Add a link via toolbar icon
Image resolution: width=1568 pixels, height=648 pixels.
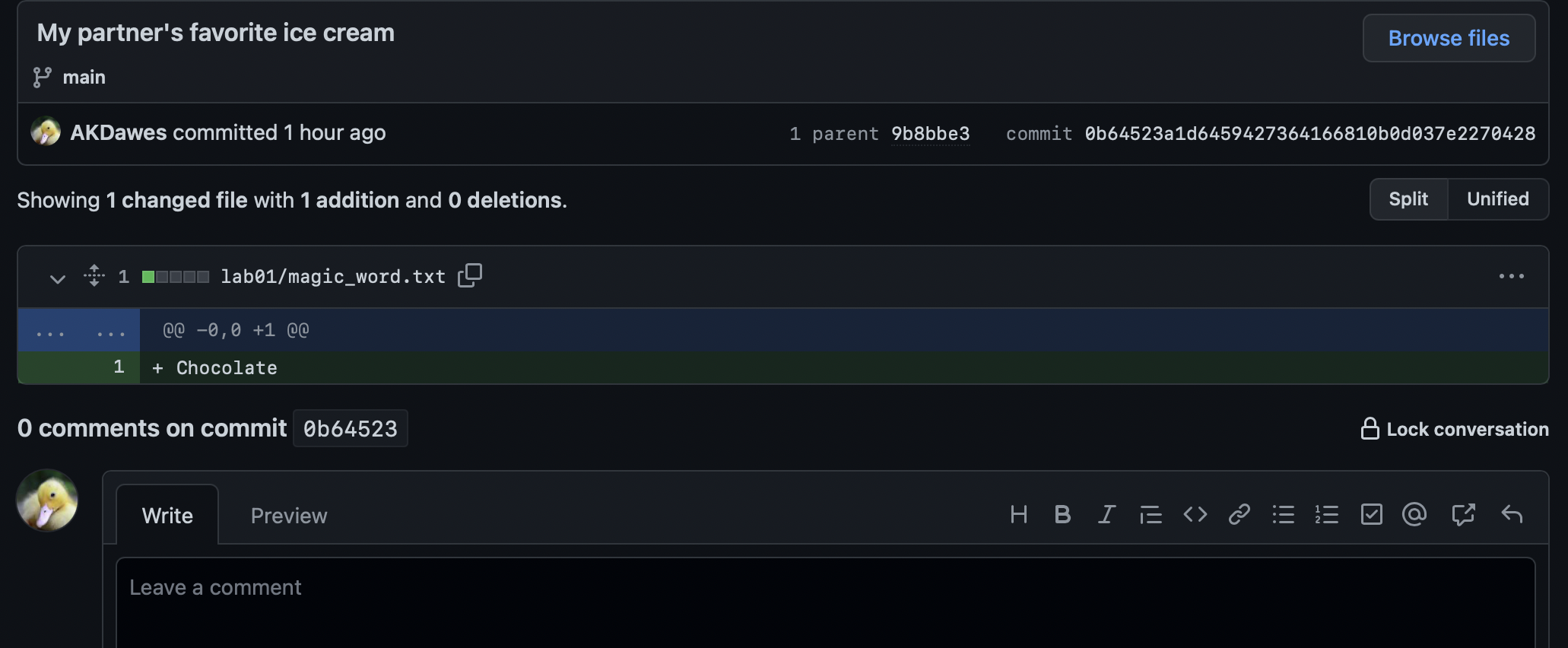click(x=1239, y=515)
